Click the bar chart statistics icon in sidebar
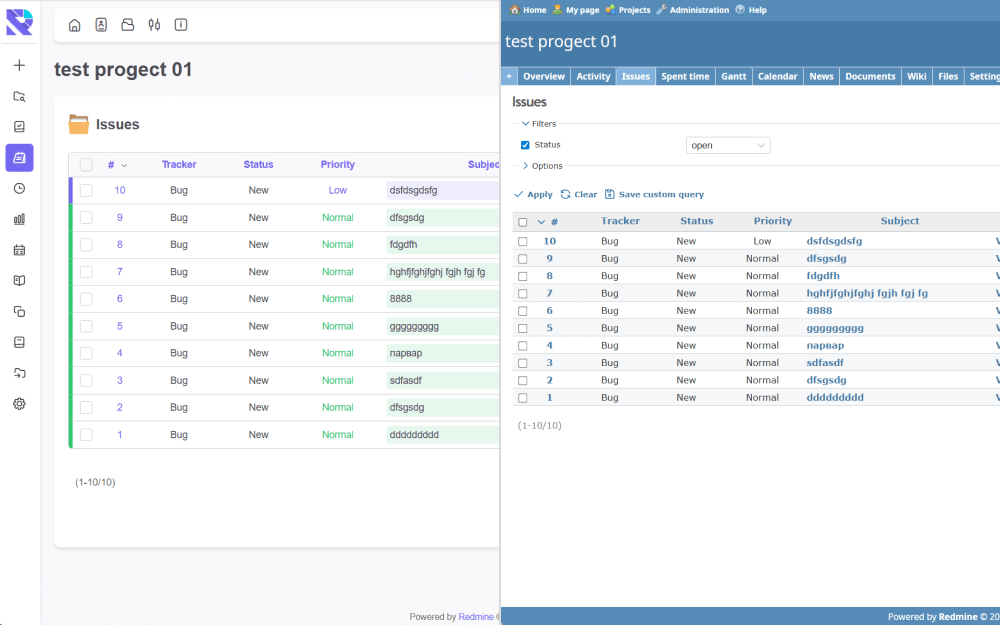This screenshot has width=1000, height=625. [x=19, y=219]
